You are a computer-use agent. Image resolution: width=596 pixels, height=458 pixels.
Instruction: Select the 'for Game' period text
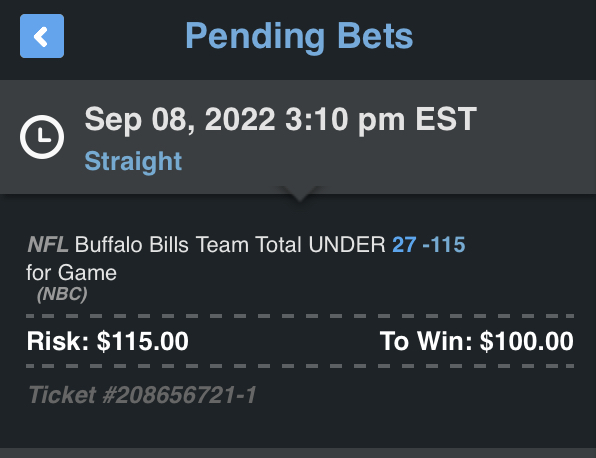pos(71,273)
